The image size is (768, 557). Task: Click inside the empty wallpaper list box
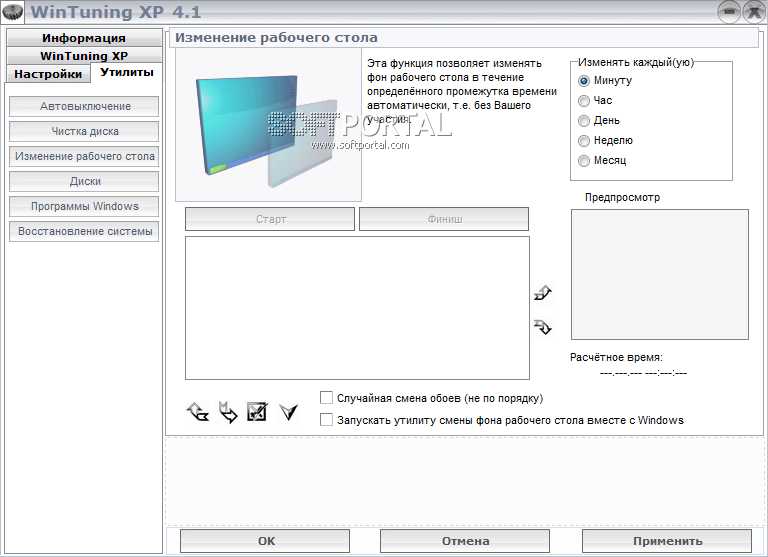pos(358,308)
